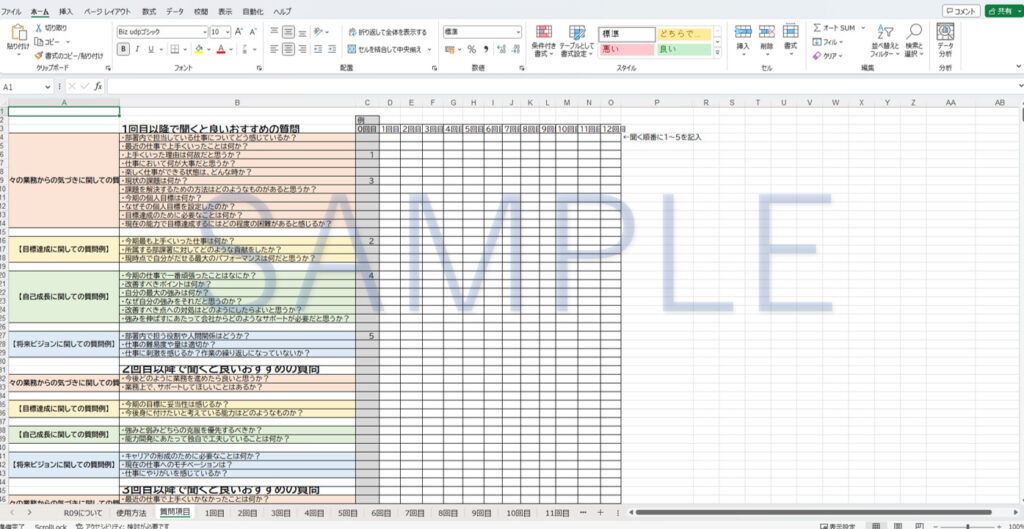
Task: Click the Align Left icon
Action: [x=274, y=49]
